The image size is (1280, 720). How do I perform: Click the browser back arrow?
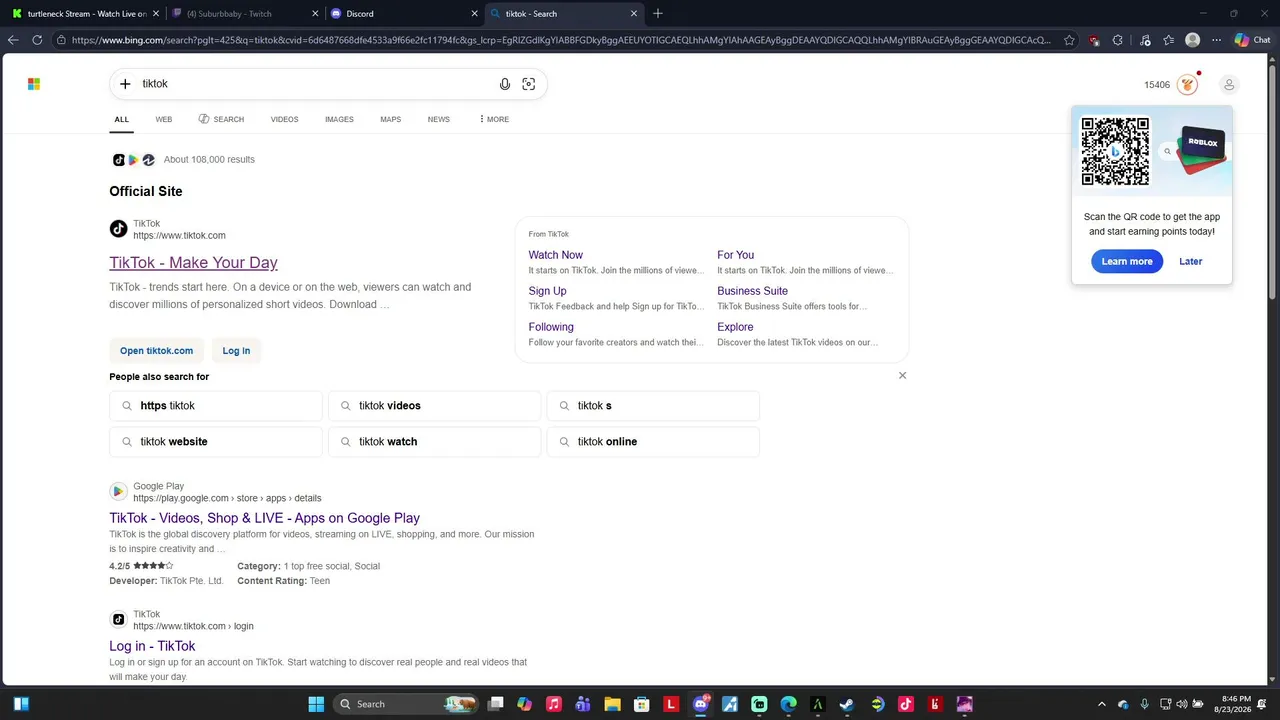point(13,40)
